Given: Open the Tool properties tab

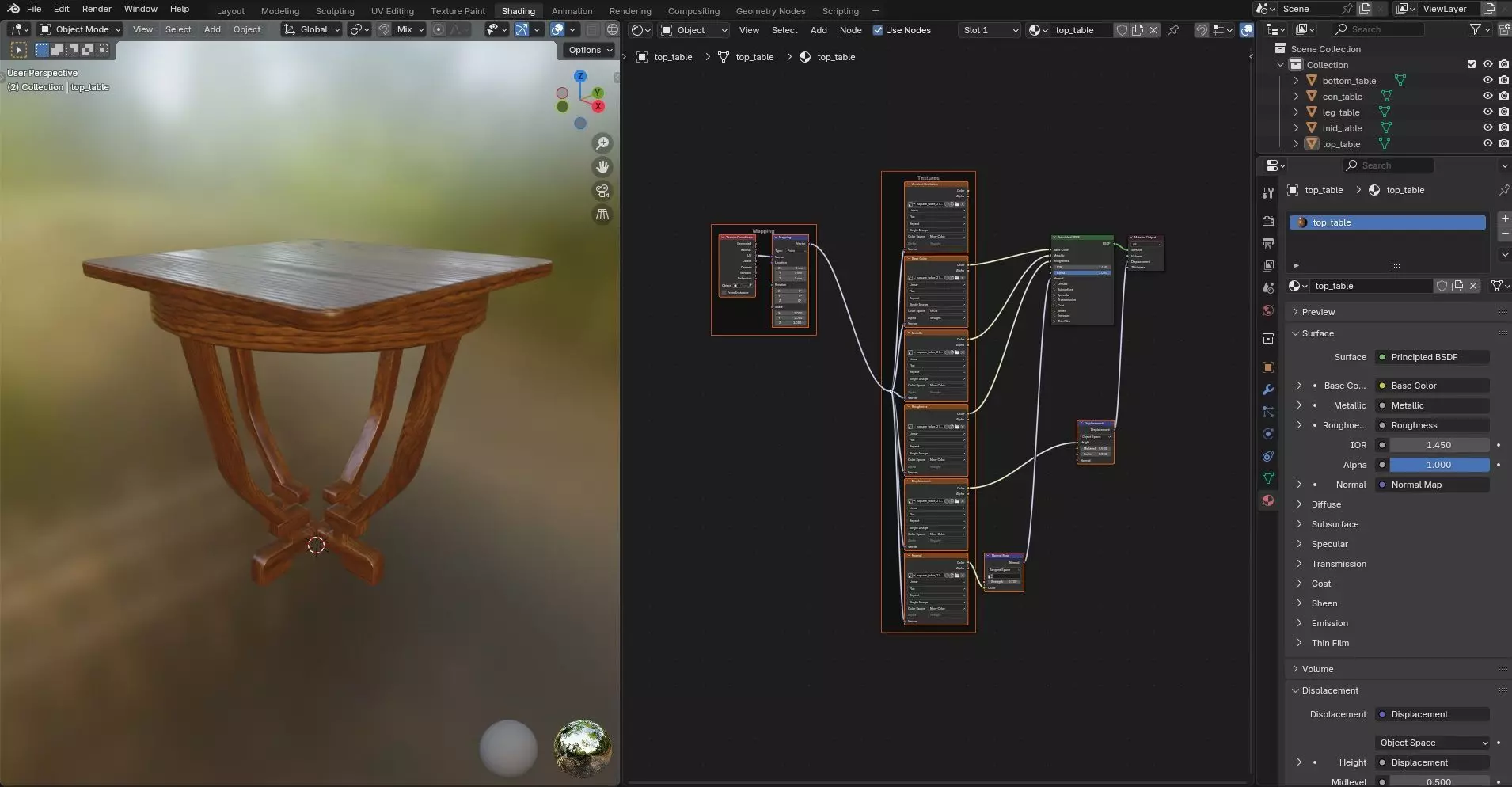Looking at the screenshot, I should tap(1268, 192).
